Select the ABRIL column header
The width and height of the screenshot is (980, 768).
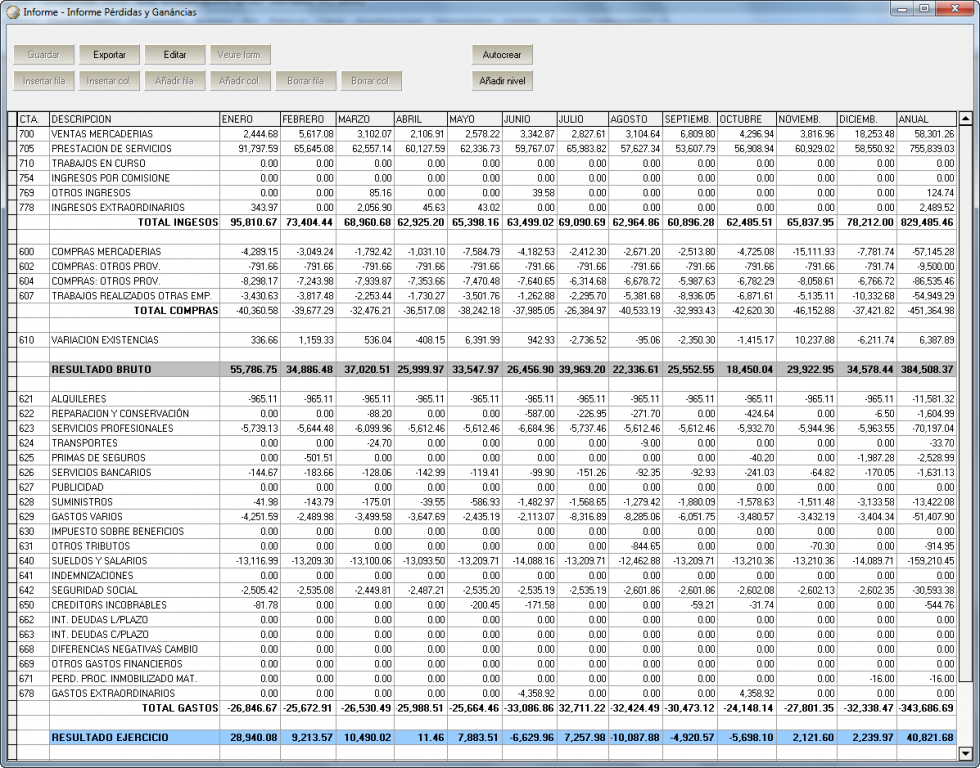coord(421,119)
